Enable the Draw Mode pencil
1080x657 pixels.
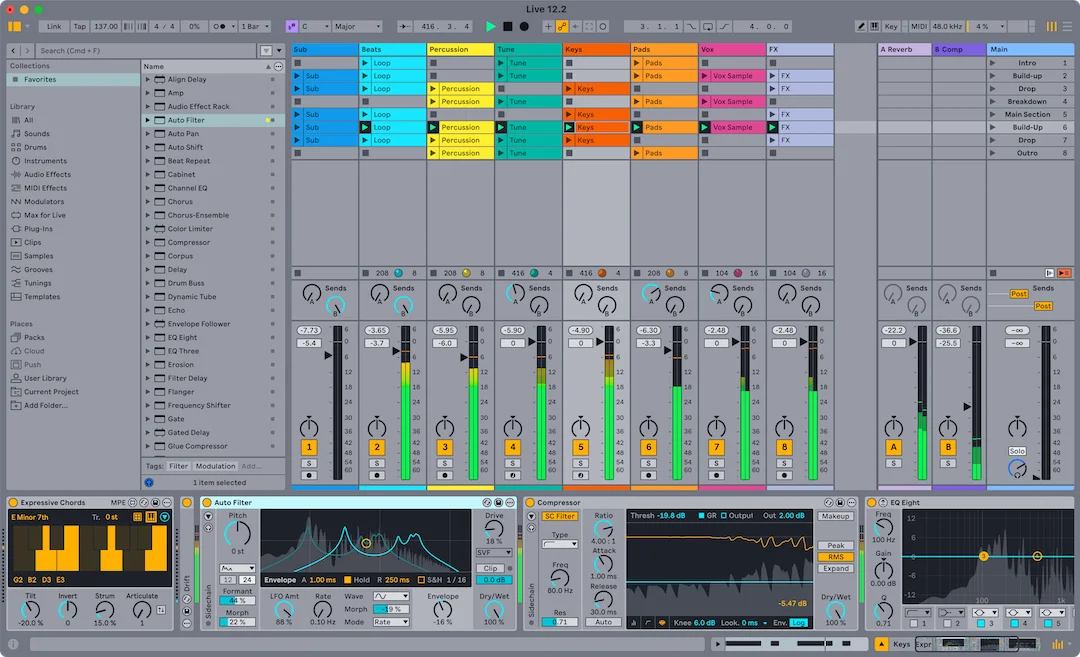pos(861,27)
